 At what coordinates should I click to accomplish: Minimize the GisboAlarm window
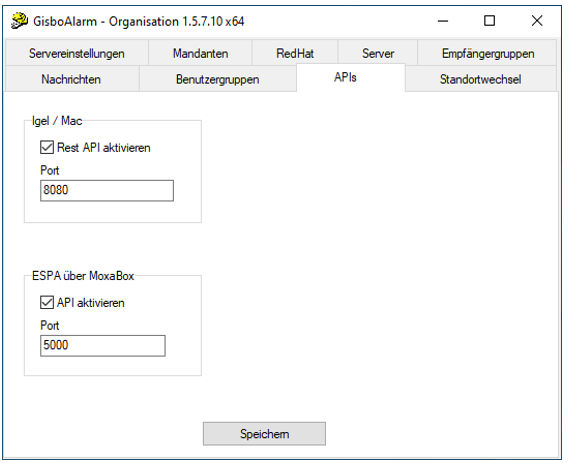point(443,21)
